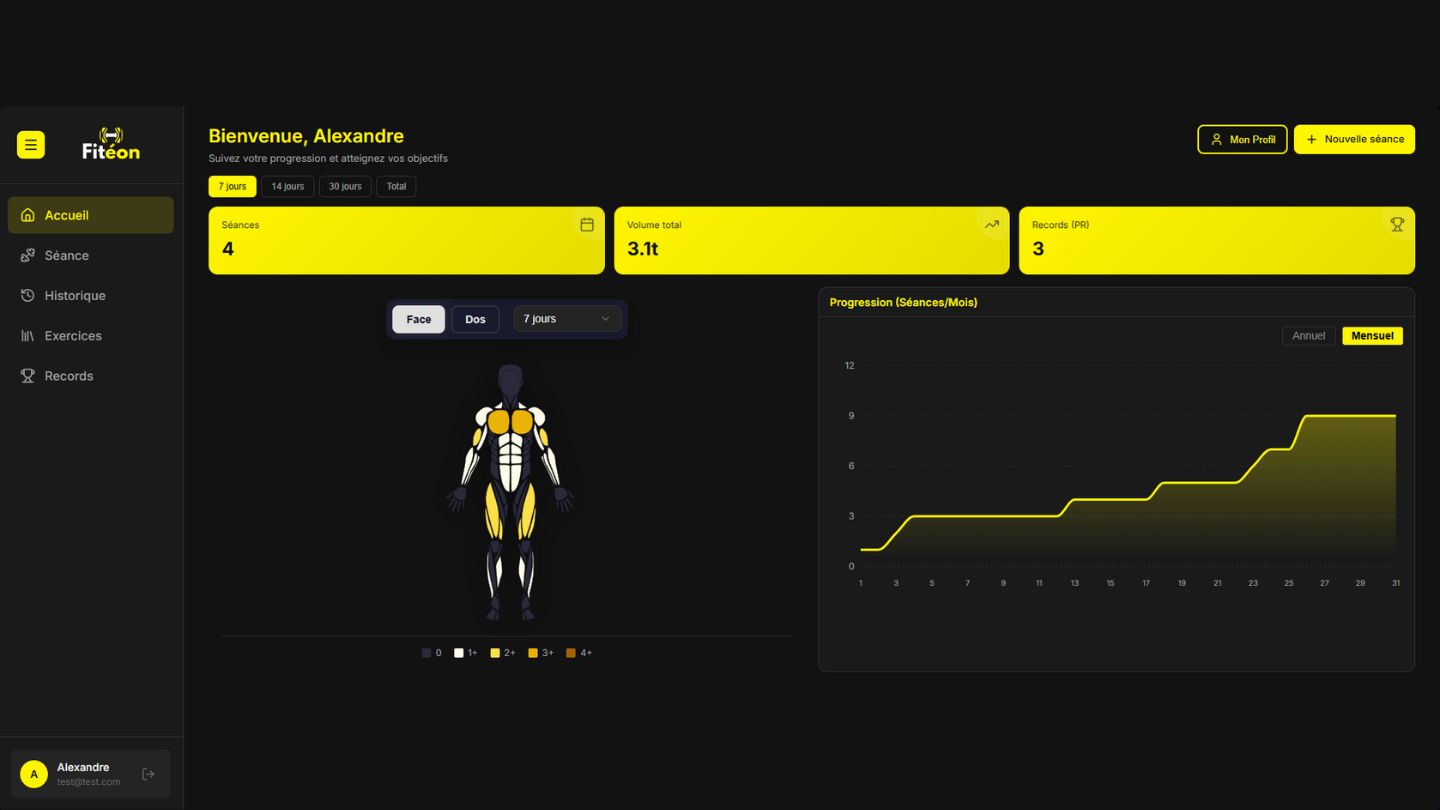The width and height of the screenshot is (1440, 810).
Task: Click the chest muscles on the body figure
Action: (x=510, y=422)
